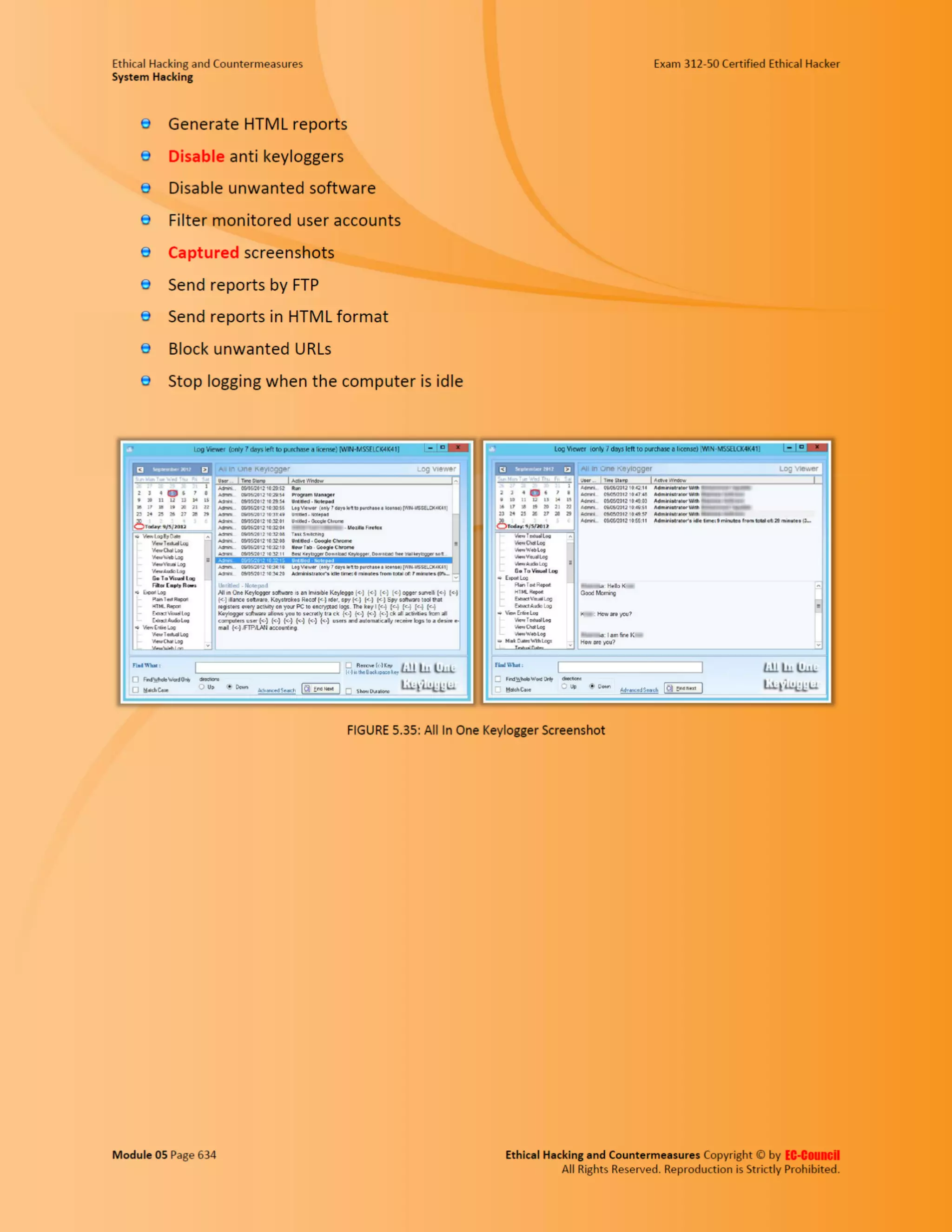Go to previous month in left window calendar
The width and height of the screenshot is (952, 1232).
140,470
